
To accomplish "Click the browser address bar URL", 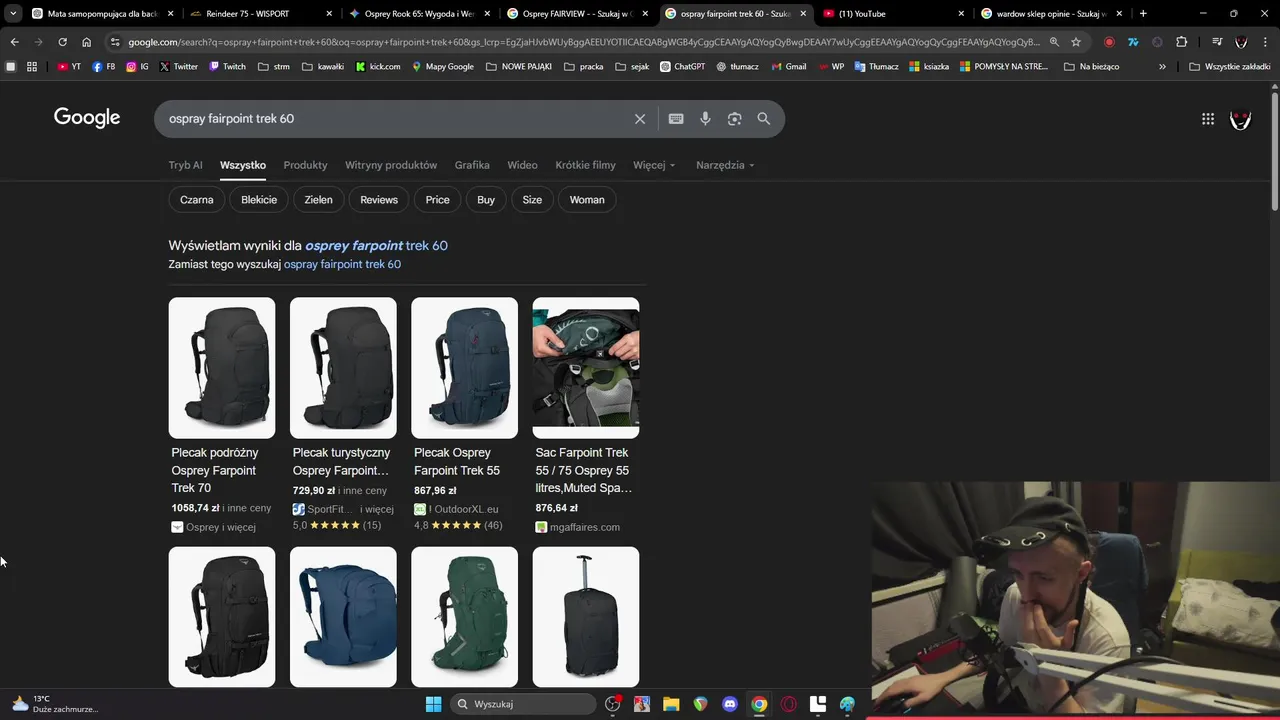I will coord(584,42).
